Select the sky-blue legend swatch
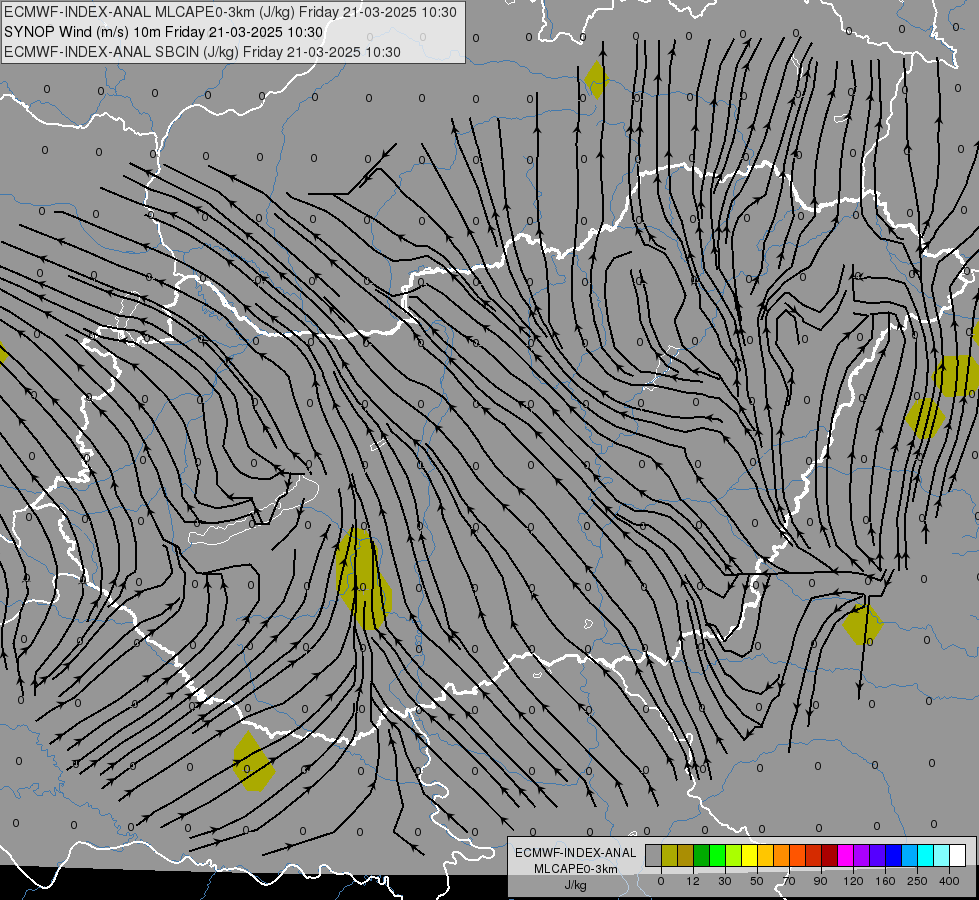 click(x=910, y=855)
